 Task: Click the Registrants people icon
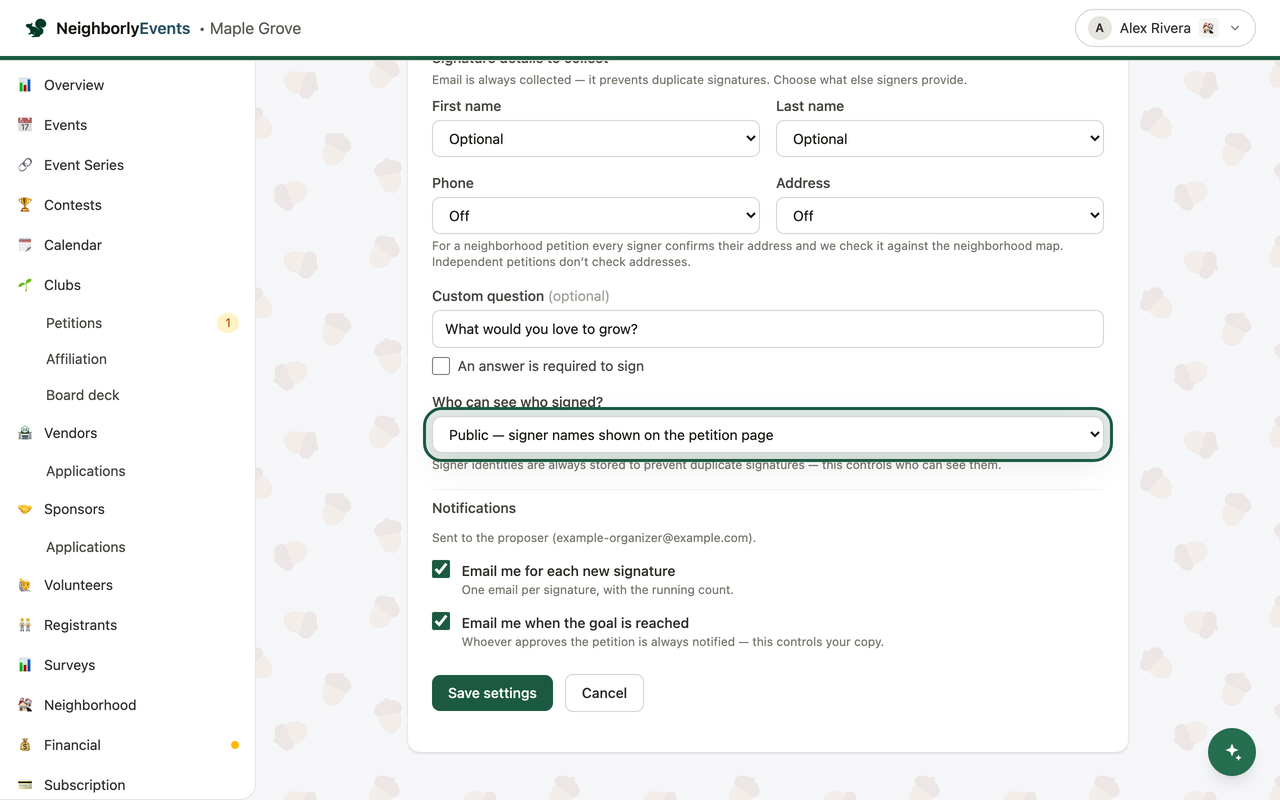(x=25, y=625)
